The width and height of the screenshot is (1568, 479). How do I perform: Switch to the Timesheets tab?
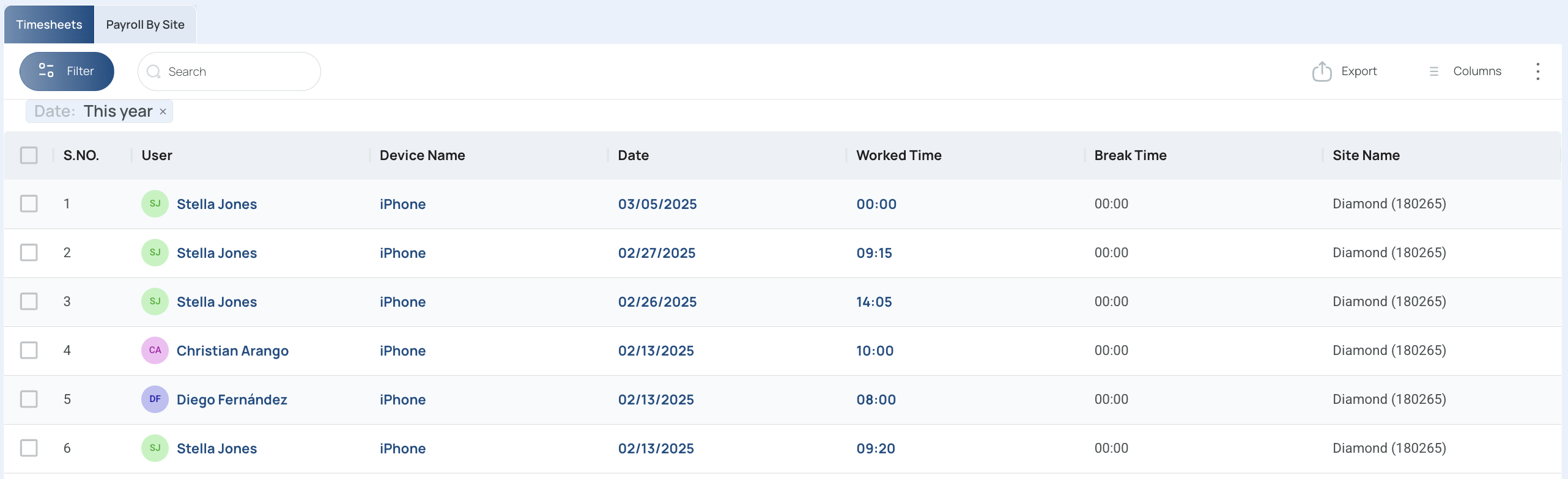[49, 24]
